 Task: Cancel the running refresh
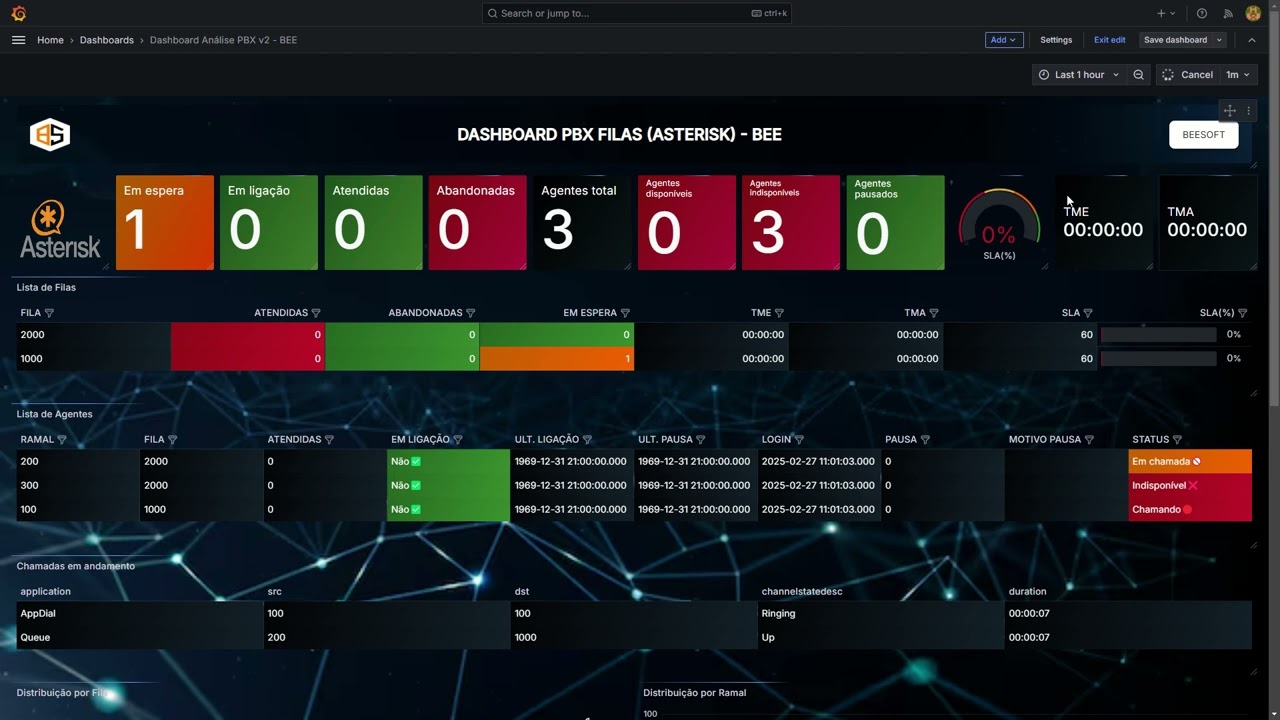[x=1188, y=75]
